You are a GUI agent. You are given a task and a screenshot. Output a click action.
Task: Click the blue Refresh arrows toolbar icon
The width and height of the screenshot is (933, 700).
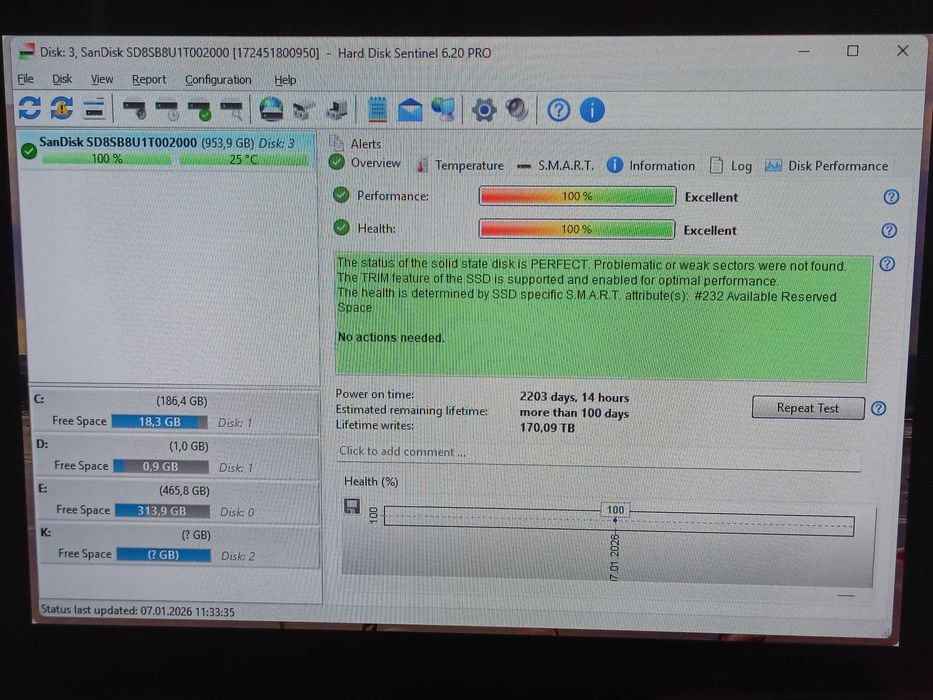pos(30,108)
